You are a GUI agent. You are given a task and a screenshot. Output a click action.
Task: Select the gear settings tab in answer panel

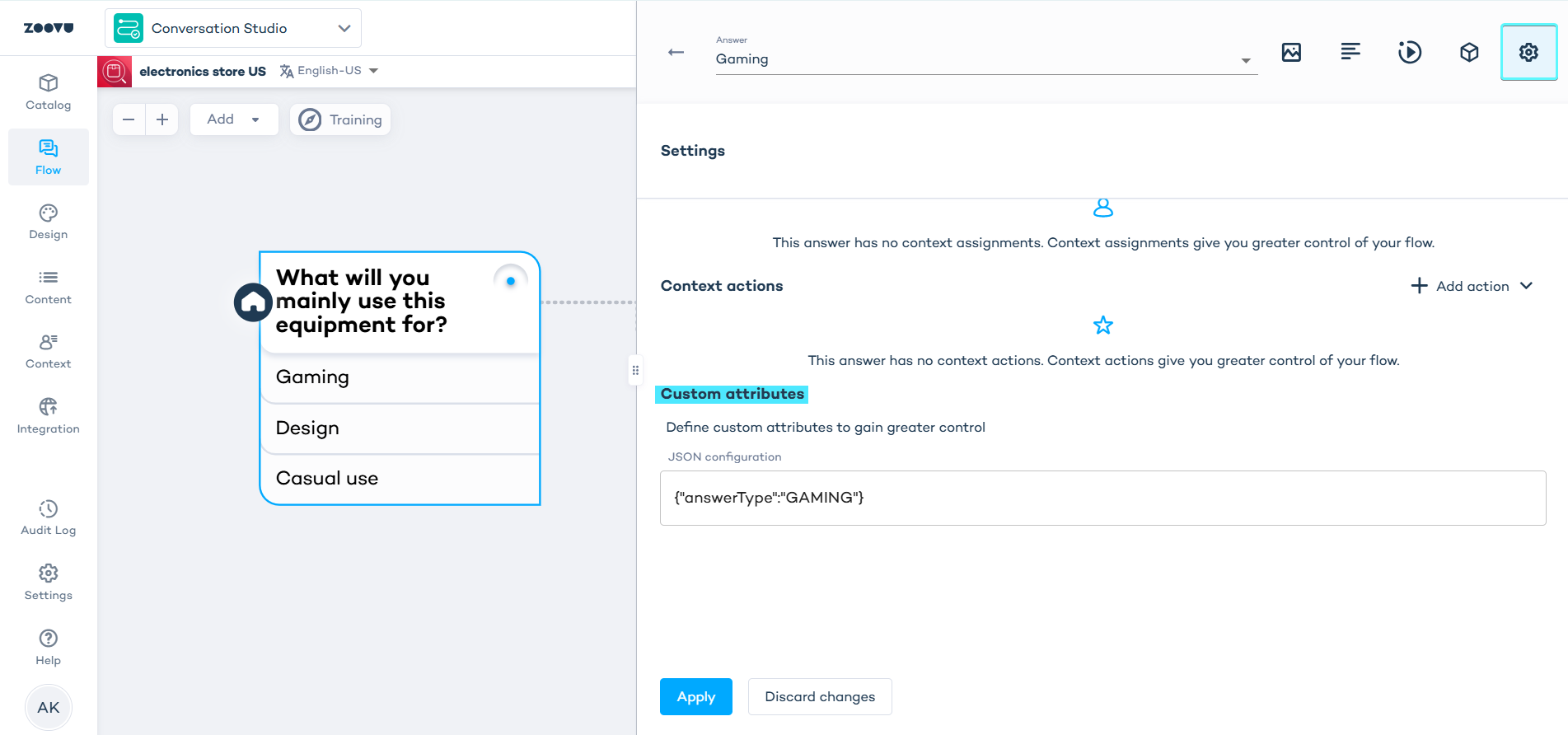1528,53
